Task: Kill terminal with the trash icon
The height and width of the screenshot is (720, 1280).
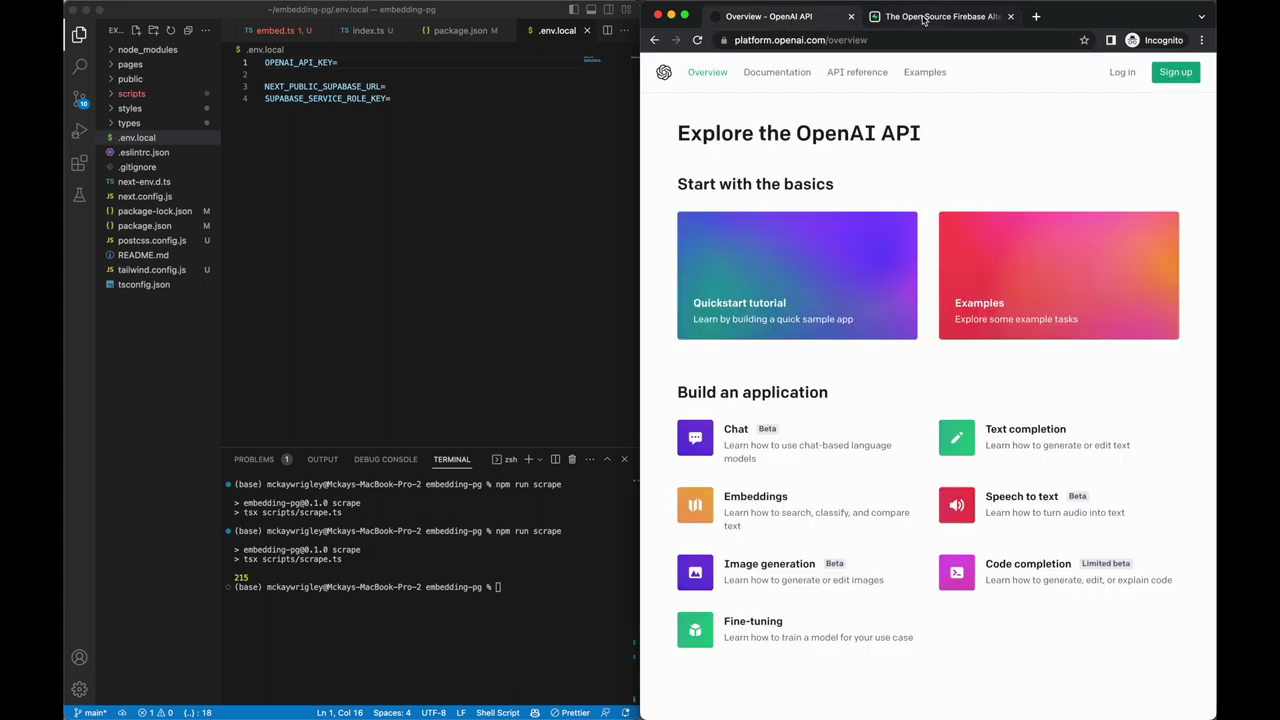Action: pyautogui.click(x=572, y=459)
